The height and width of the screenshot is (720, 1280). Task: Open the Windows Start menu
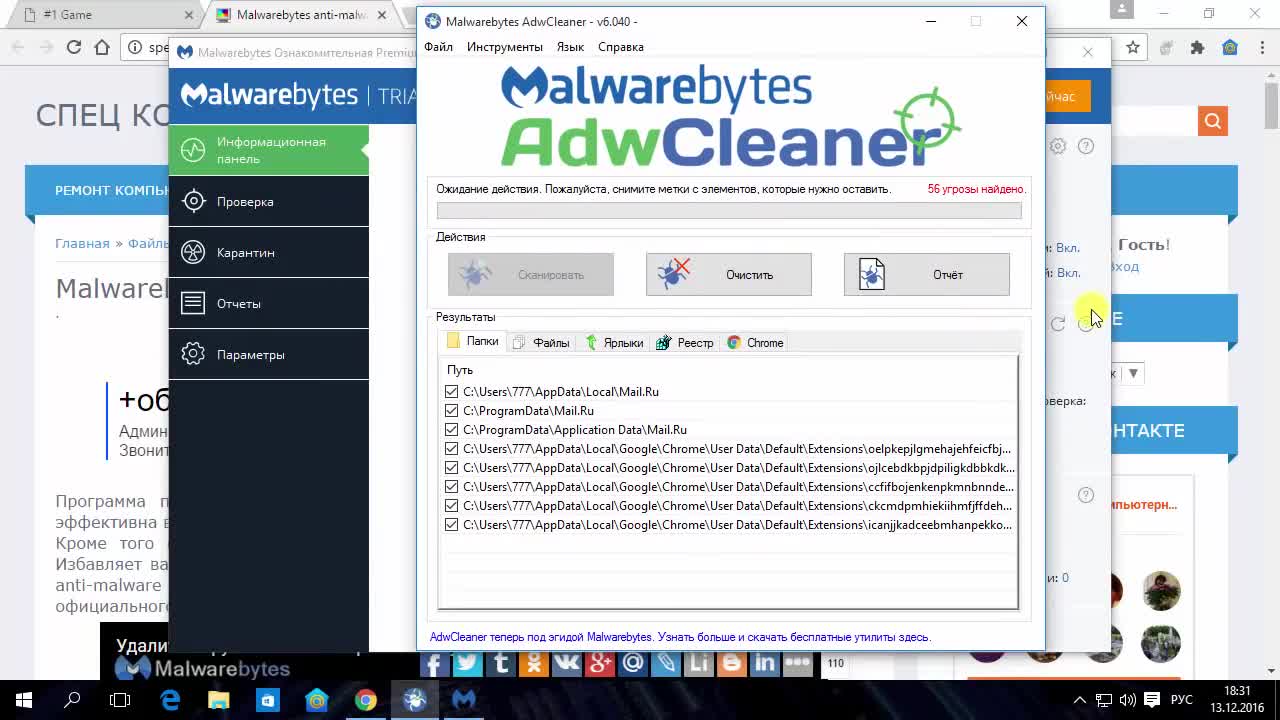(24, 700)
